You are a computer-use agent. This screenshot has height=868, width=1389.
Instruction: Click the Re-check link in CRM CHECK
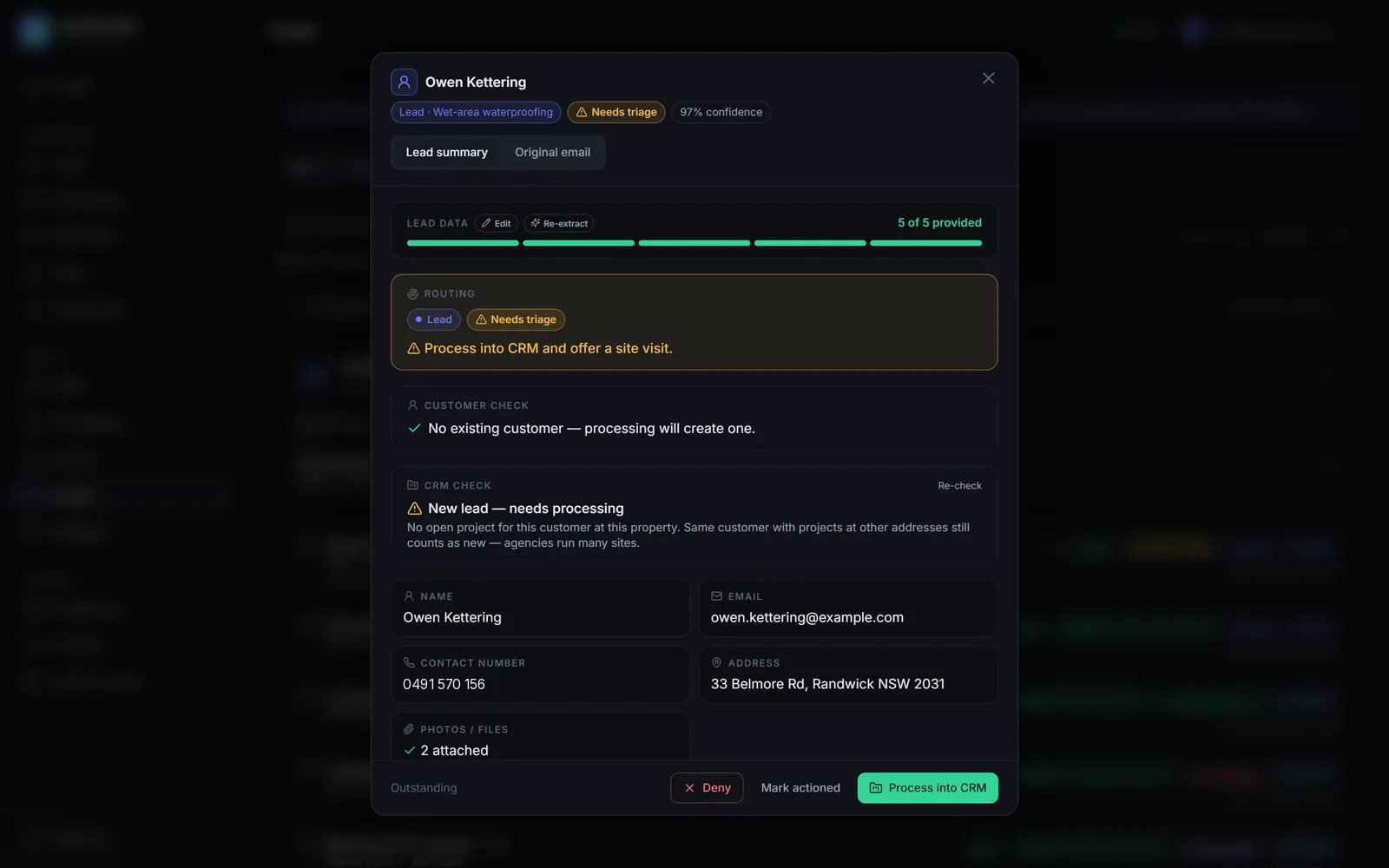[959, 485]
